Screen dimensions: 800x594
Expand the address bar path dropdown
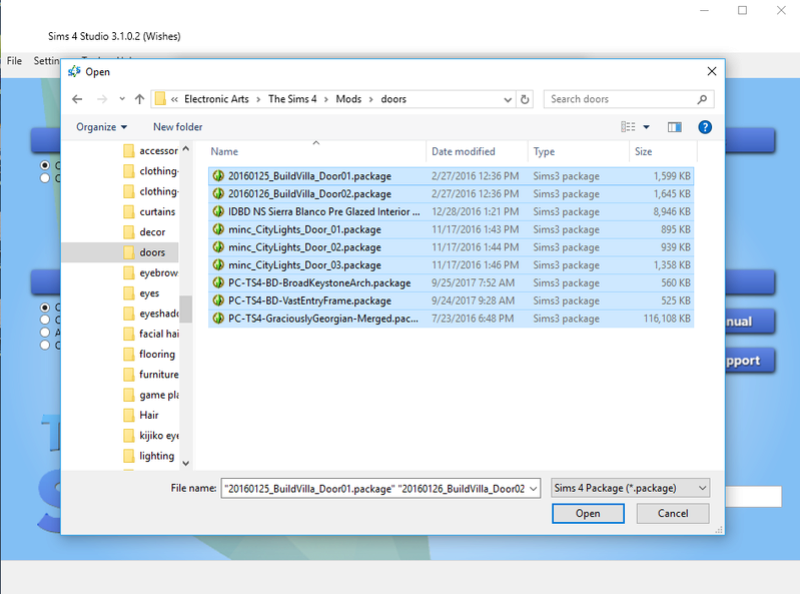point(508,100)
